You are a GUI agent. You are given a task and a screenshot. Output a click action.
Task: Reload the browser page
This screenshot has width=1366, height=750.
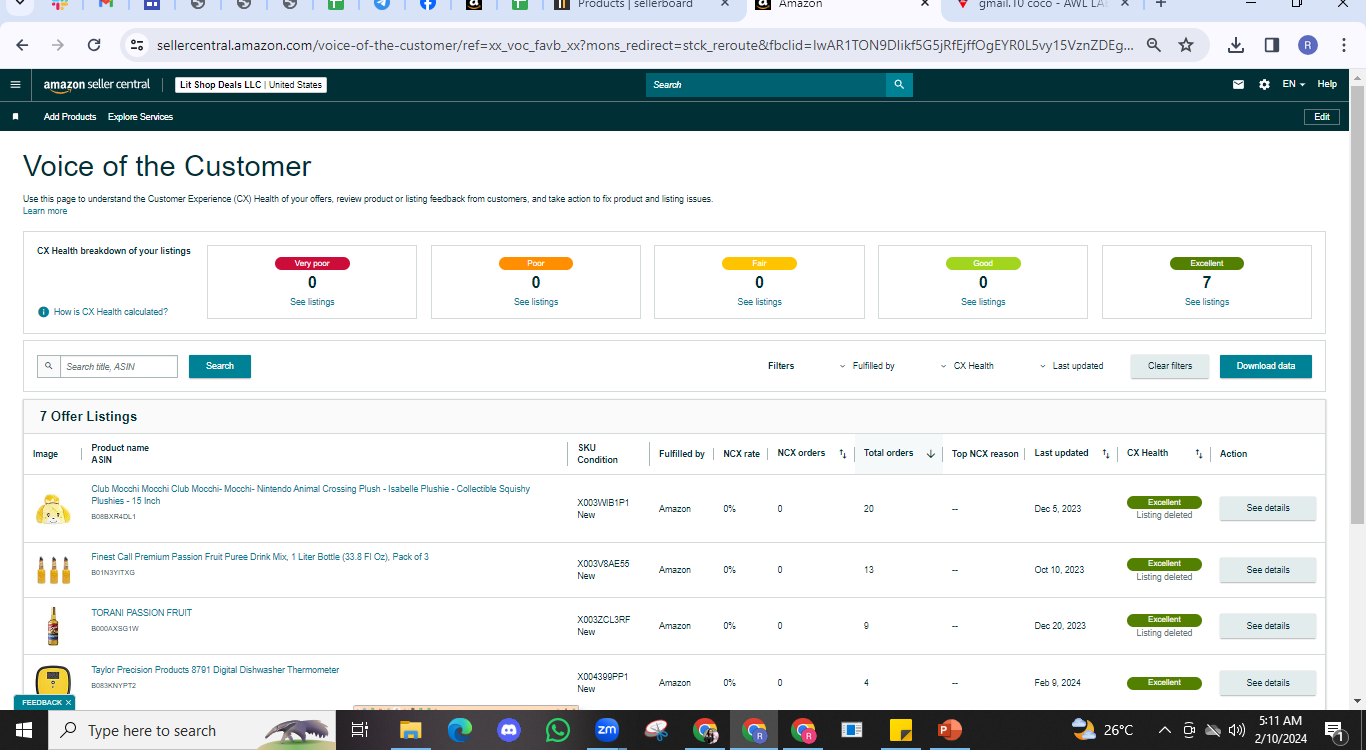coord(94,45)
